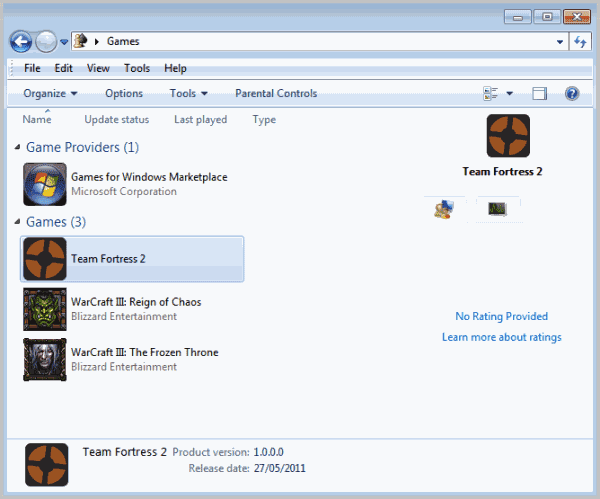Sort by the Name column header
This screenshot has height=499, width=600.
tap(37, 119)
